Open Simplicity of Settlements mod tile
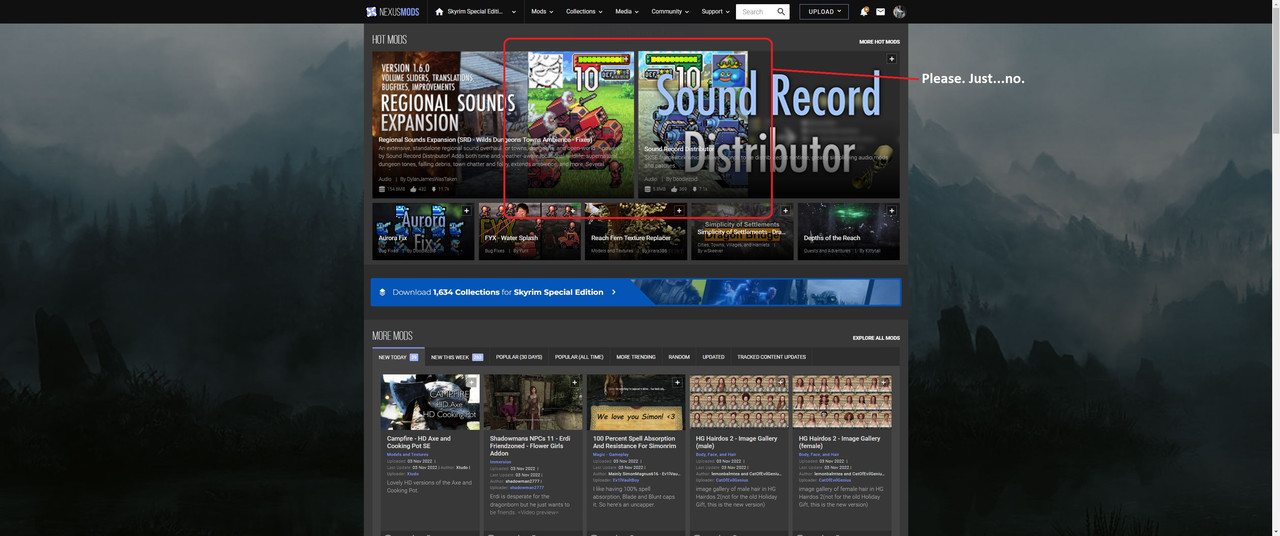The image size is (1280, 536). 742,231
